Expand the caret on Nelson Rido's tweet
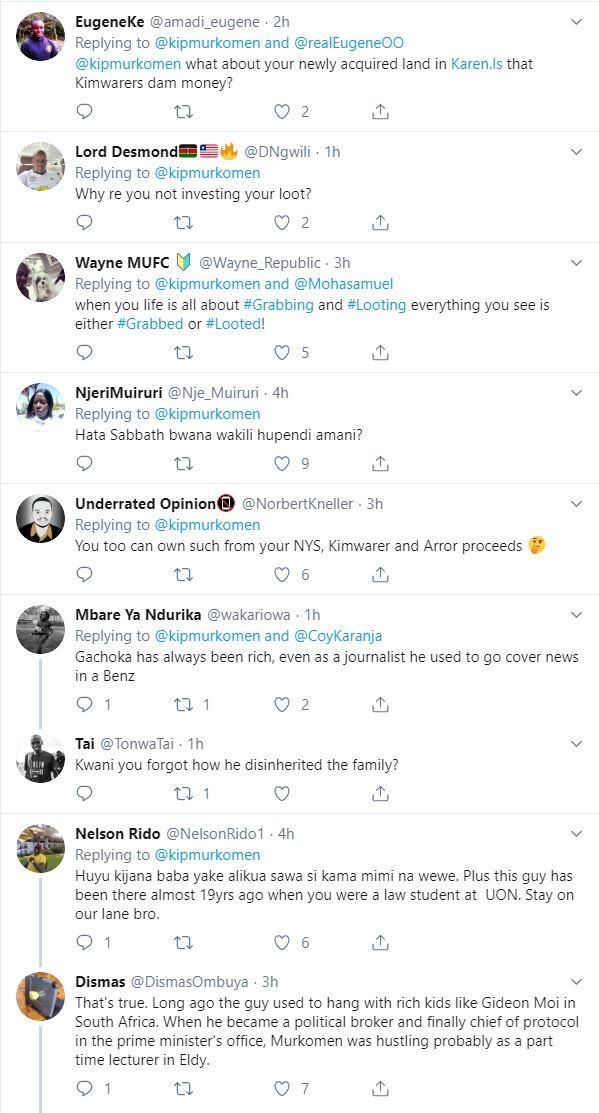This screenshot has width=599, height=1113. click(x=577, y=832)
